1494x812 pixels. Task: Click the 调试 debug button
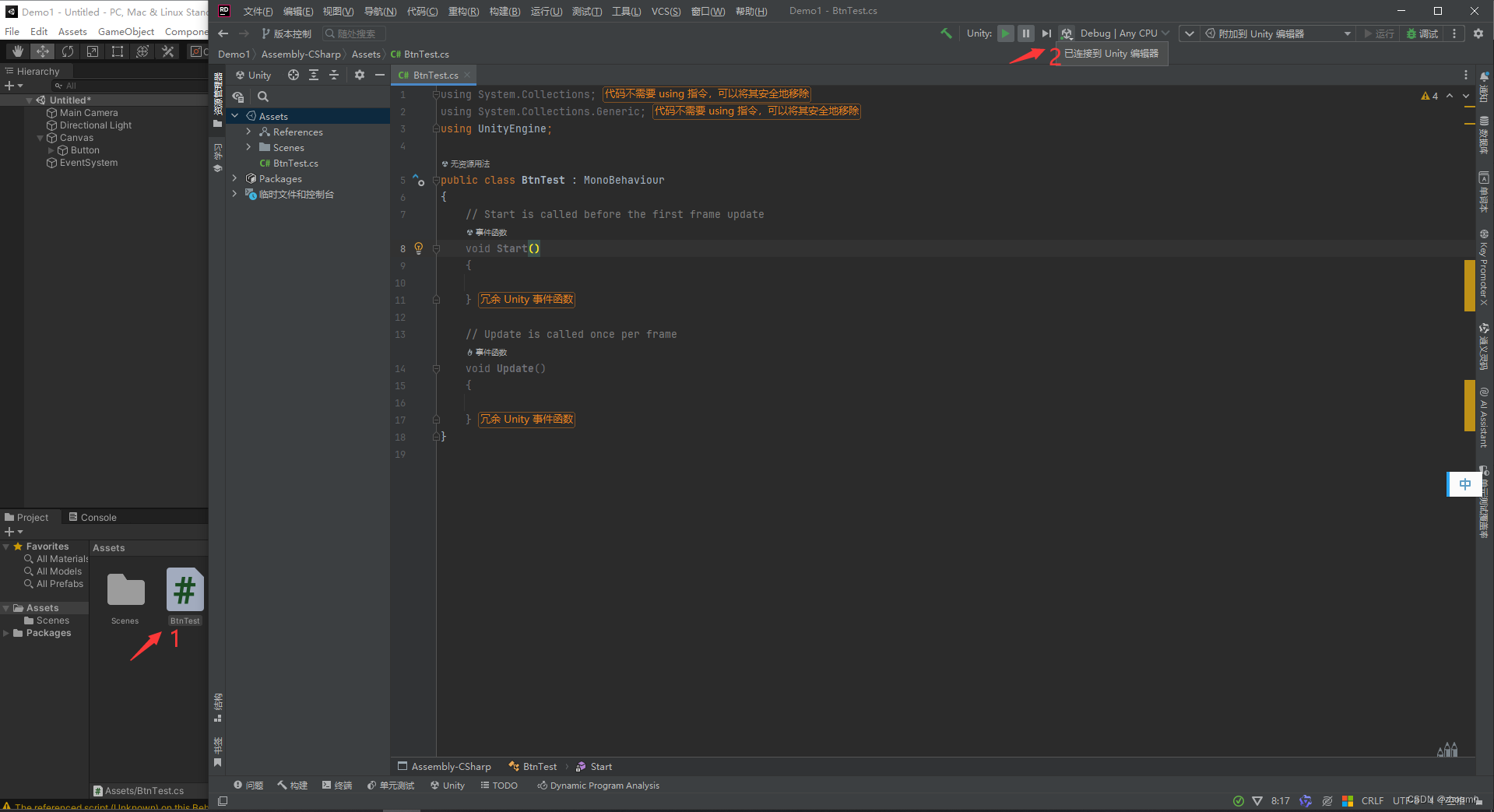pos(1422,33)
